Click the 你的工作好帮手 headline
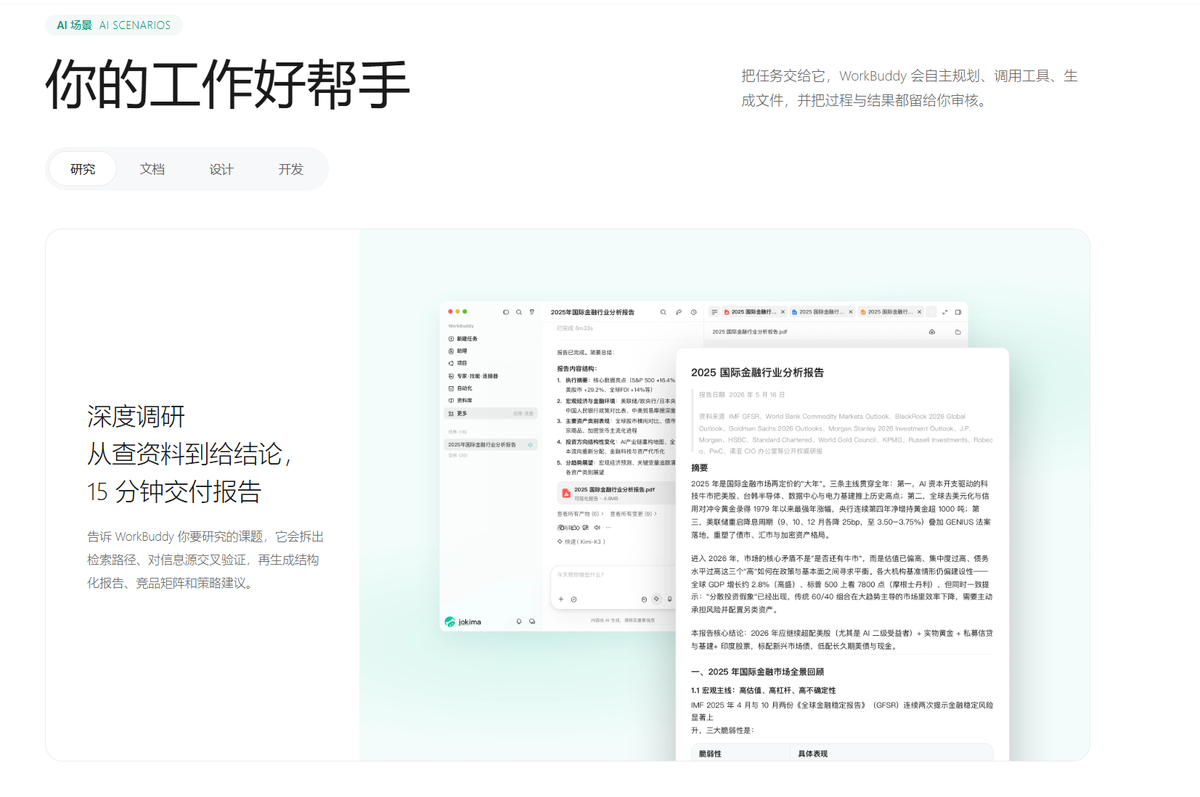Image resolution: width=1200 pixels, height=797 pixels. (x=228, y=85)
